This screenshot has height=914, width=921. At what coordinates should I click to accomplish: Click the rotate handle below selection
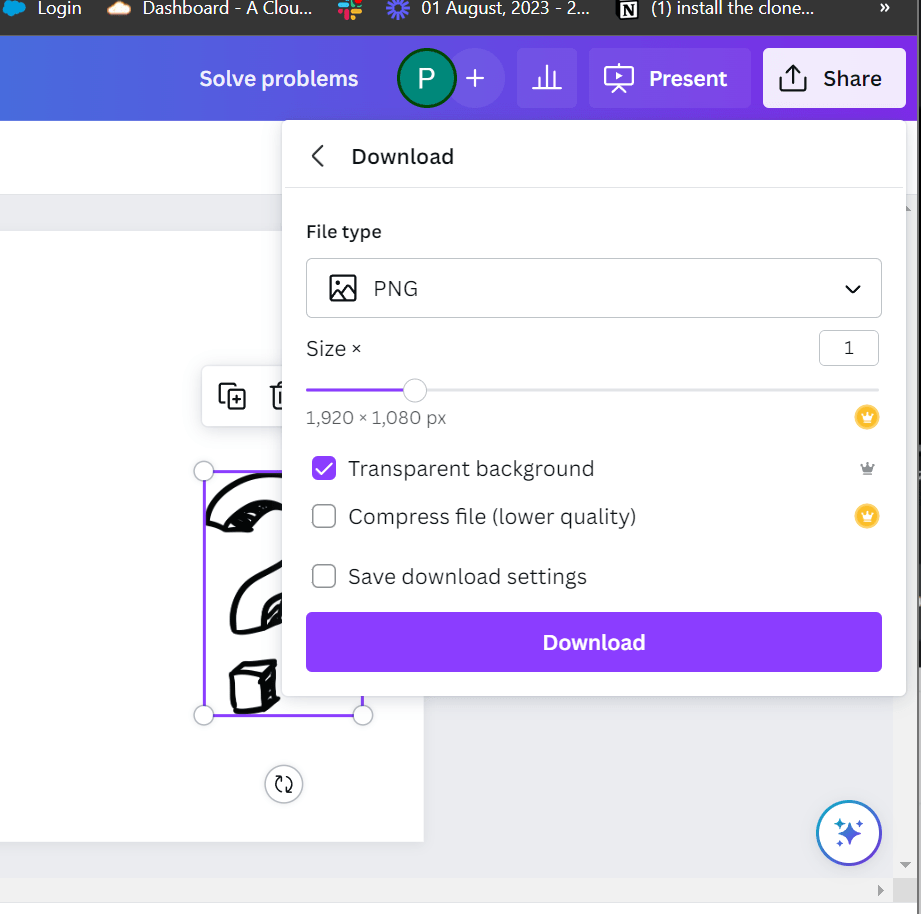284,784
